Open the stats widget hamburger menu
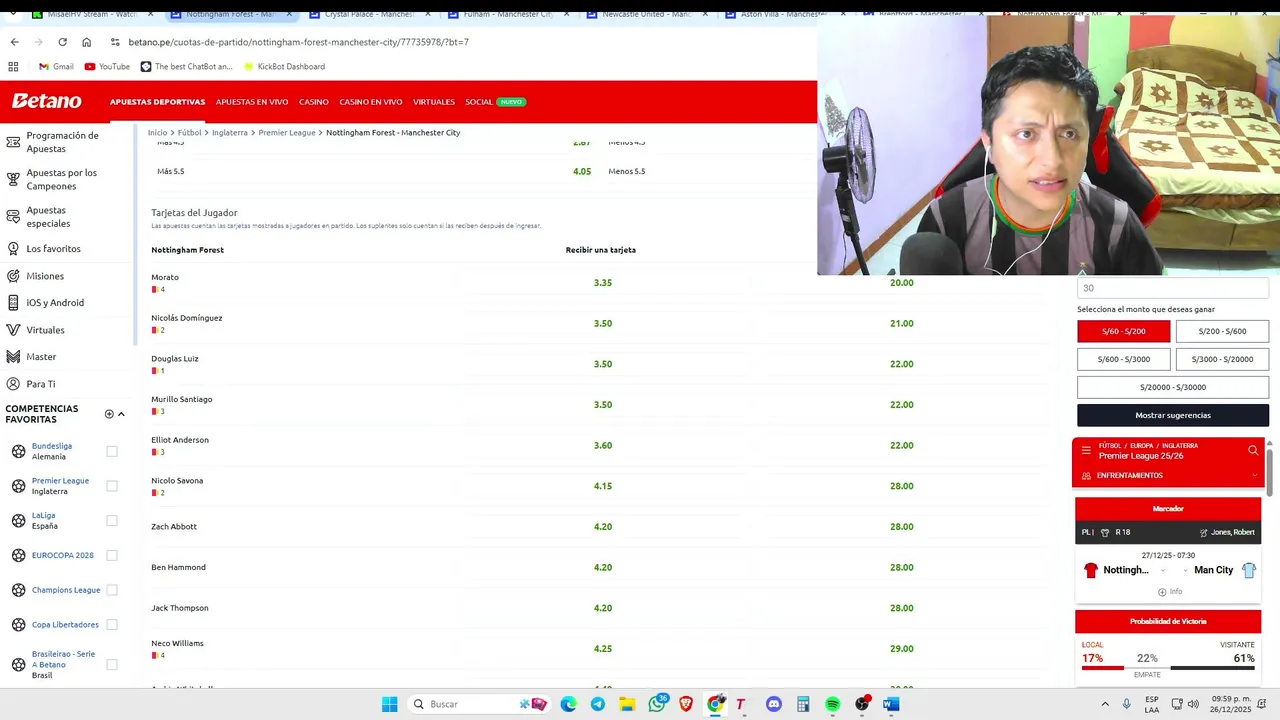This screenshot has width=1280, height=720. click(1086, 451)
